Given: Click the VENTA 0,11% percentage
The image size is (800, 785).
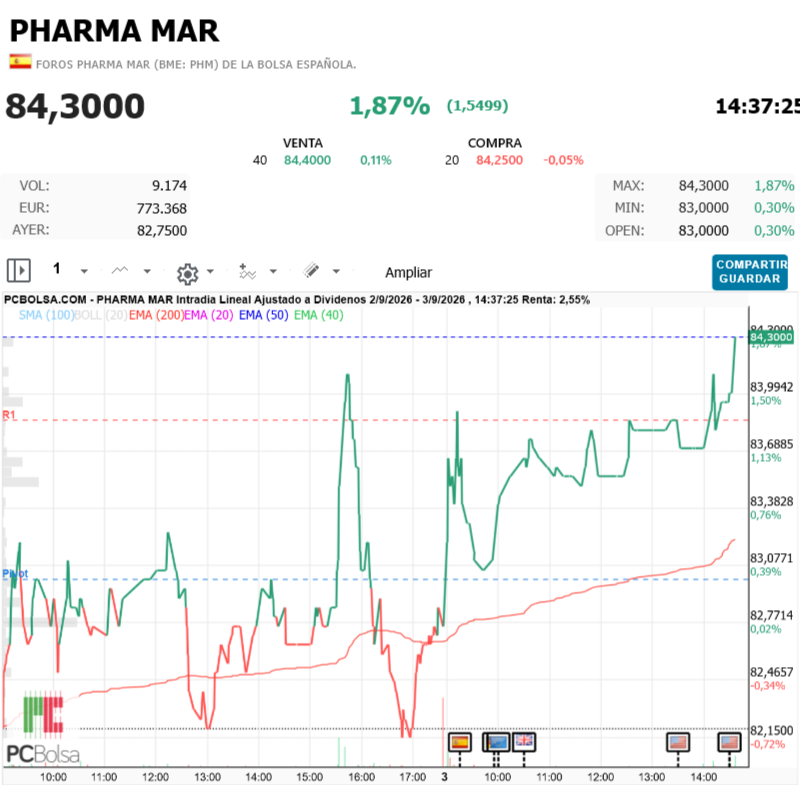Looking at the screenshot, I should point(376,160).
